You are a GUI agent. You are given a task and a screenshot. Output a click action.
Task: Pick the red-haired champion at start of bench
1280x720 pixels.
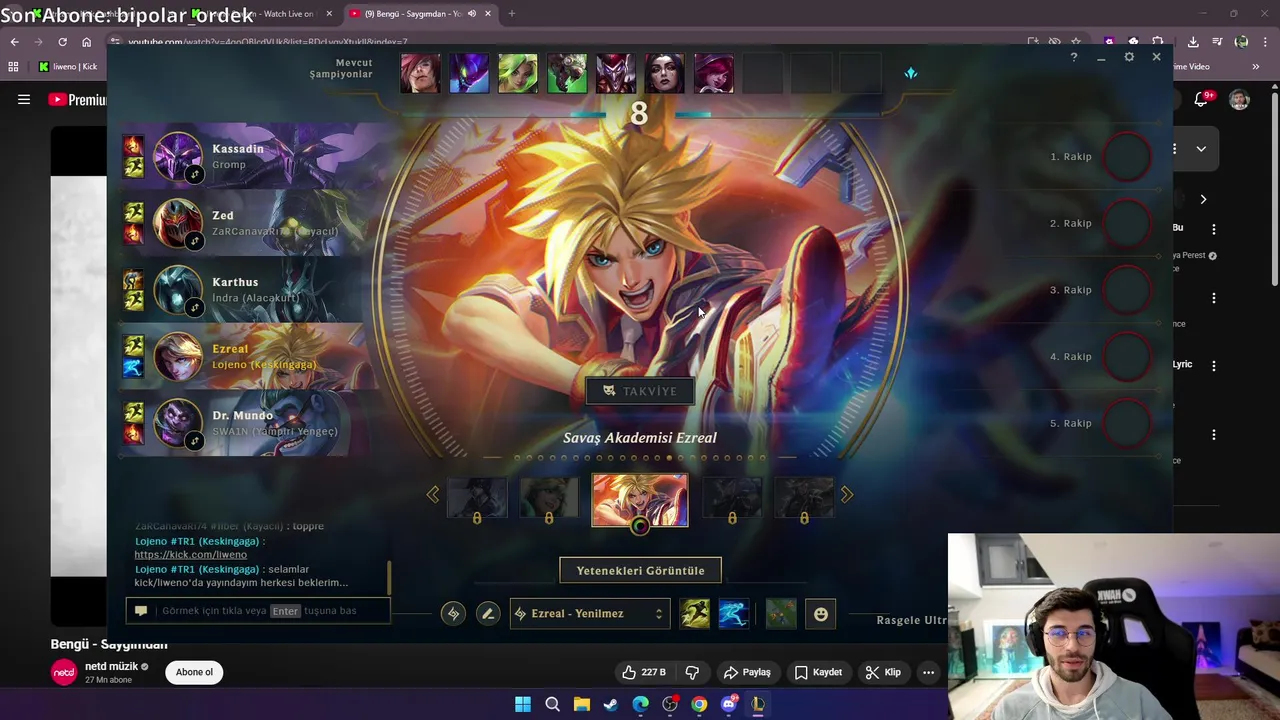click(x=420, y=74)
